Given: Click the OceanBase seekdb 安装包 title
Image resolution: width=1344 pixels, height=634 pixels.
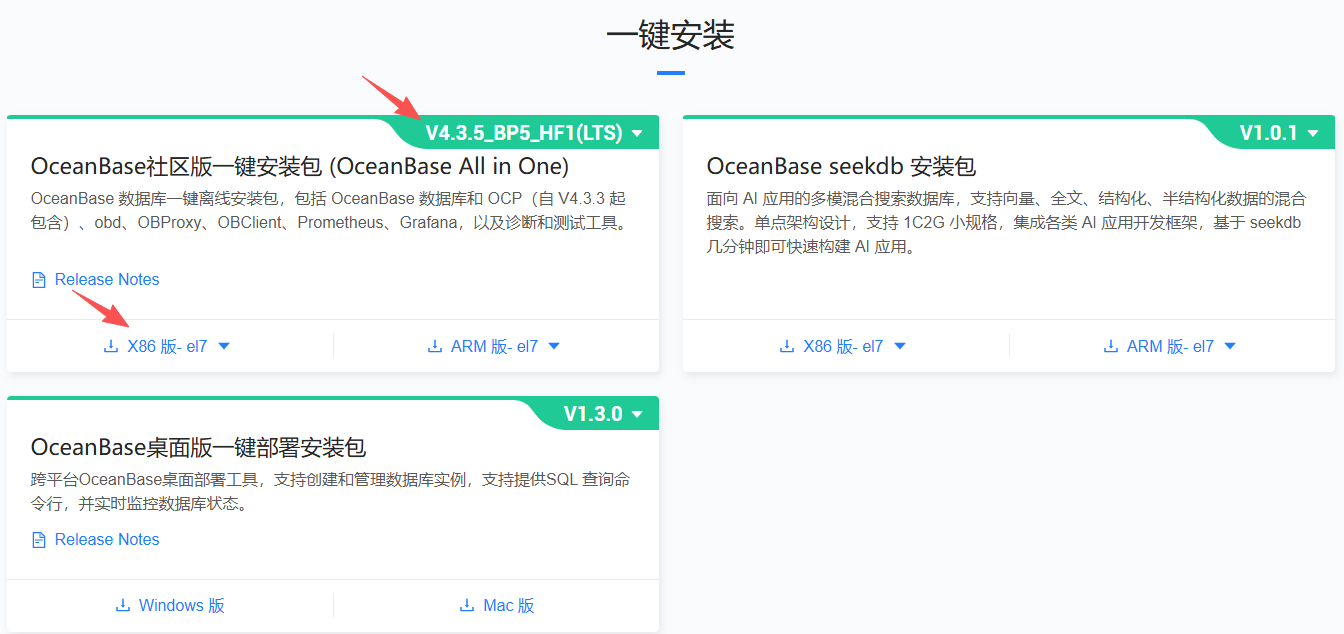Looking at the screenshot, I should click(x=841, y=166).
